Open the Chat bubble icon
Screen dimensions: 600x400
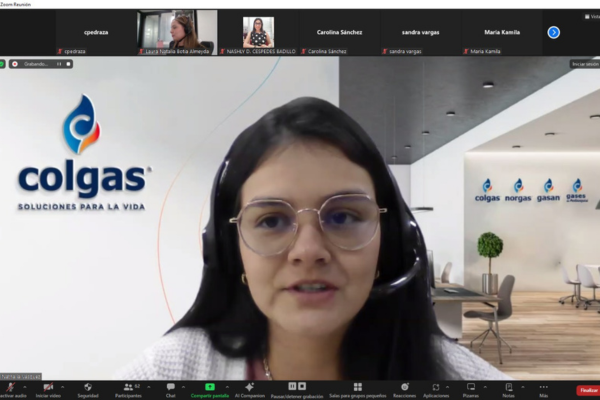pyautogui.click(x=171, y=387)
